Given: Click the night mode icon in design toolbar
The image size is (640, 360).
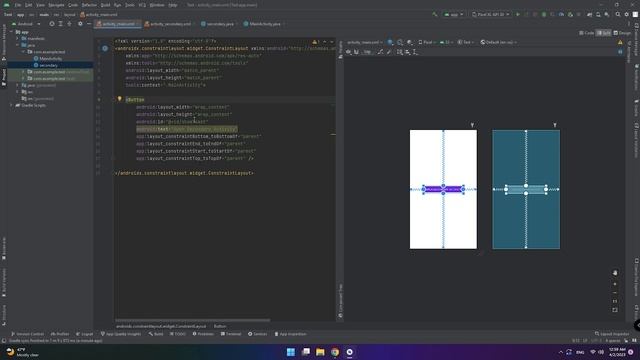Looking at the screenshot, I should tap(409, 42).
